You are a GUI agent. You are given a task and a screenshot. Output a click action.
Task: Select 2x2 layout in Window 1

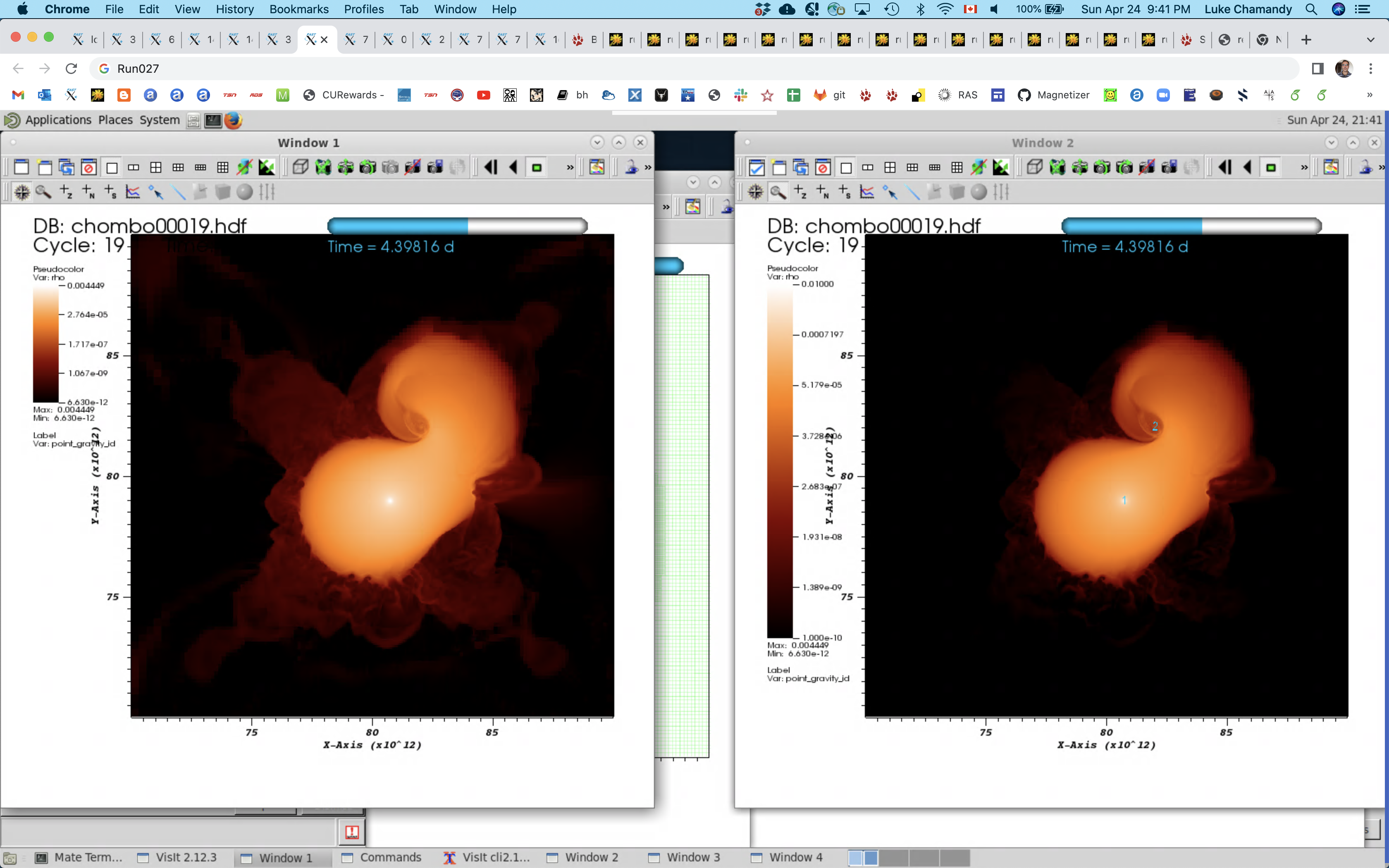155,167
